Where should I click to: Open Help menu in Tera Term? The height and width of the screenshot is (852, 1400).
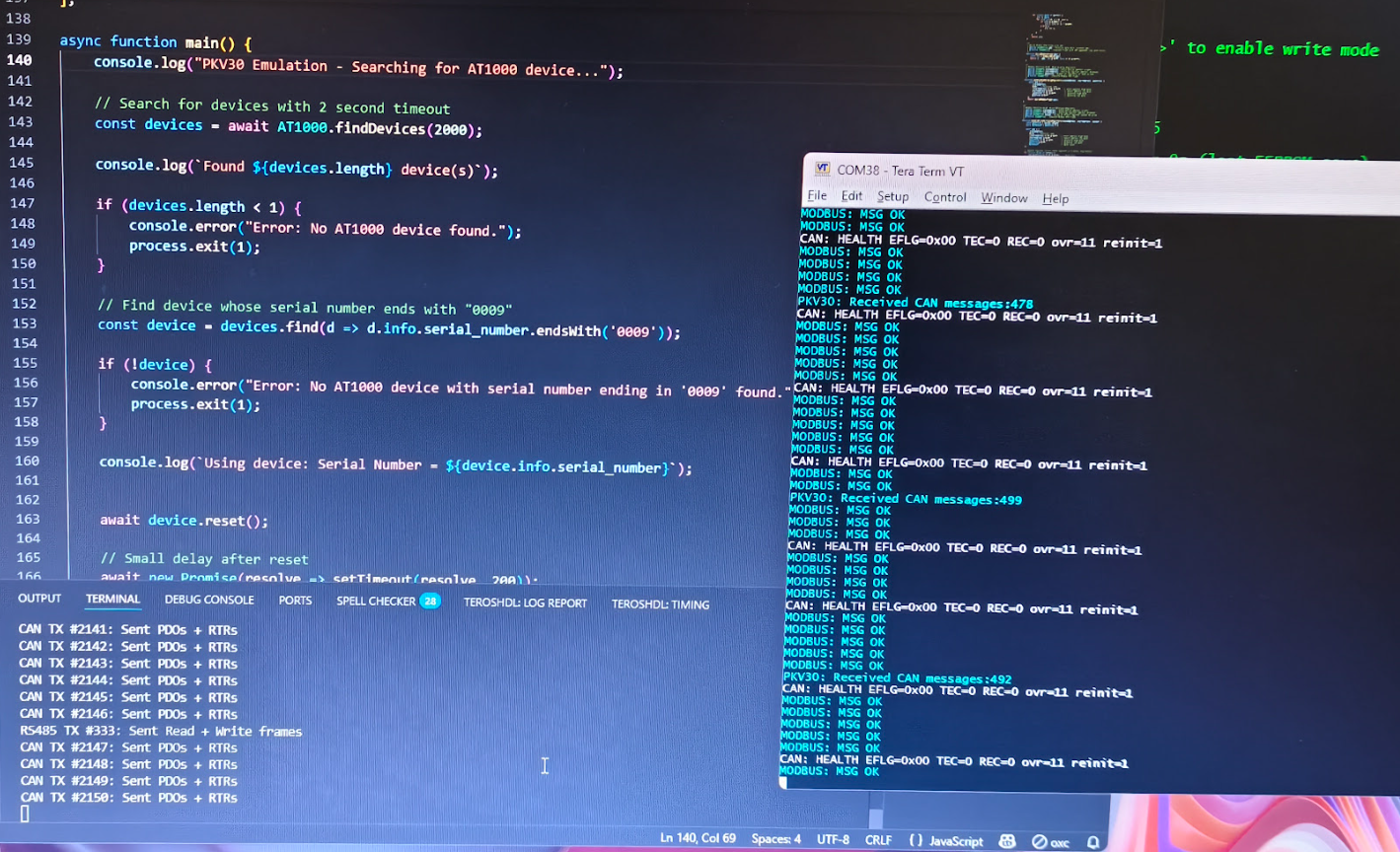1056,198
